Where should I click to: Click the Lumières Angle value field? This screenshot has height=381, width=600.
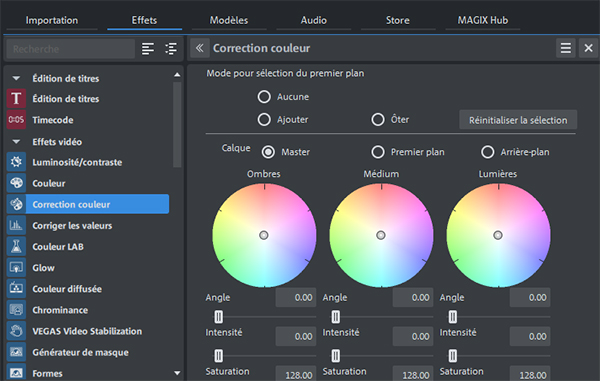pos(530,297)
